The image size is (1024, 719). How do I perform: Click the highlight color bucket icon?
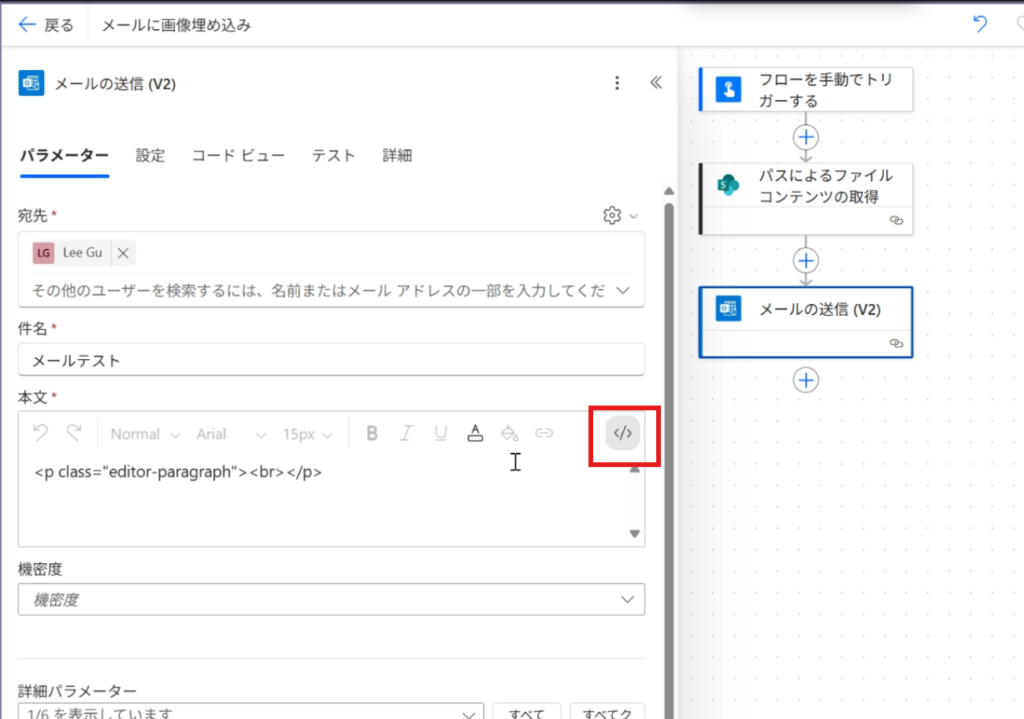509,433
